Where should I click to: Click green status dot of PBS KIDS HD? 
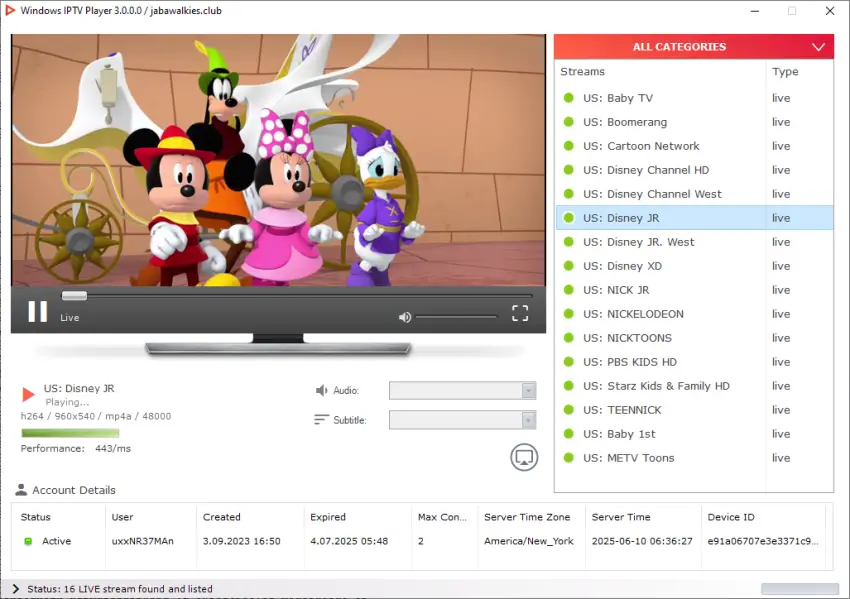coord(569,362)
